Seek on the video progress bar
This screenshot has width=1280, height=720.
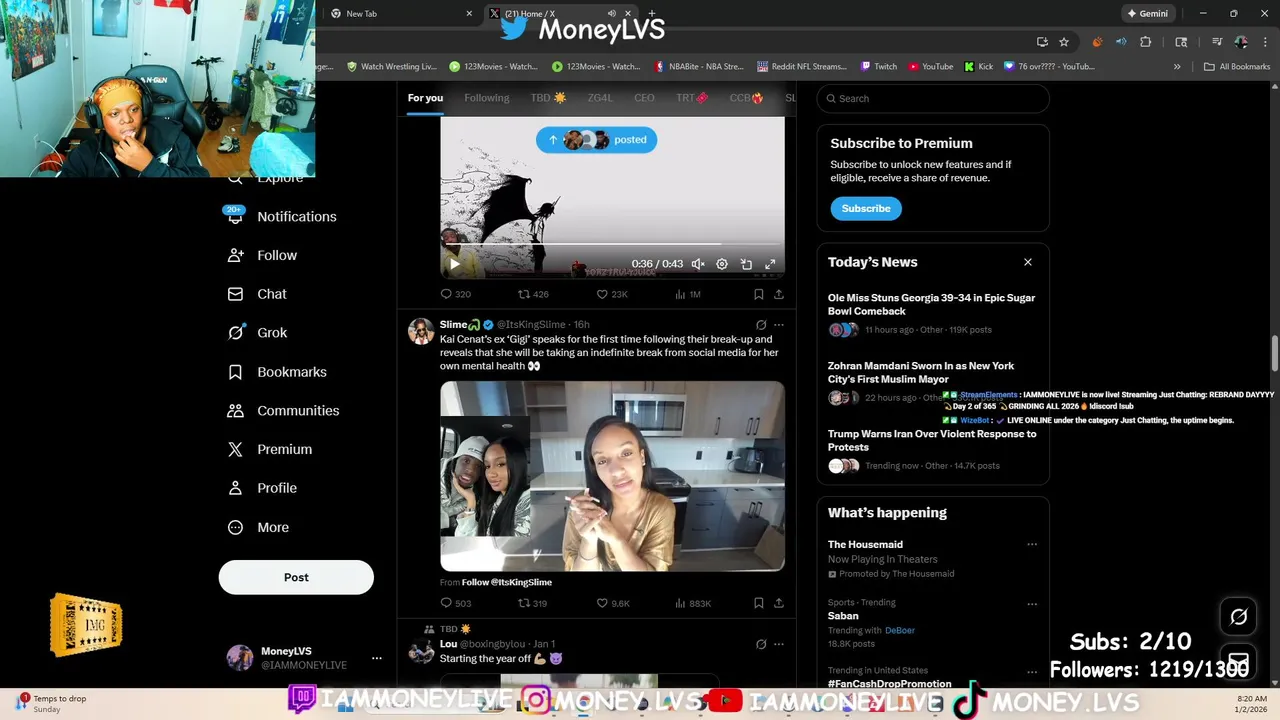[x=612, y=244]
